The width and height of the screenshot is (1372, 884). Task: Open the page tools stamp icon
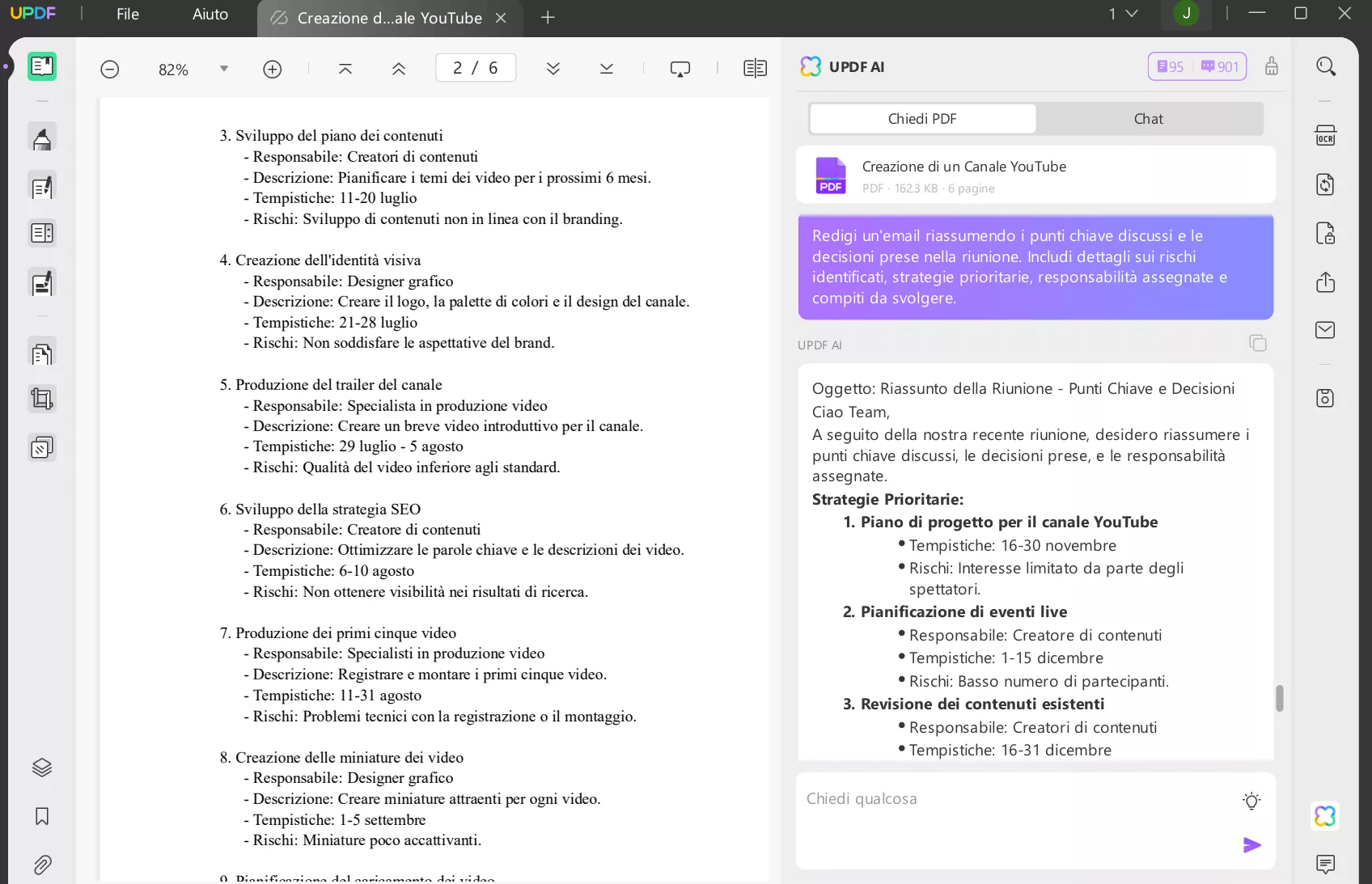[x=42, y=447]
